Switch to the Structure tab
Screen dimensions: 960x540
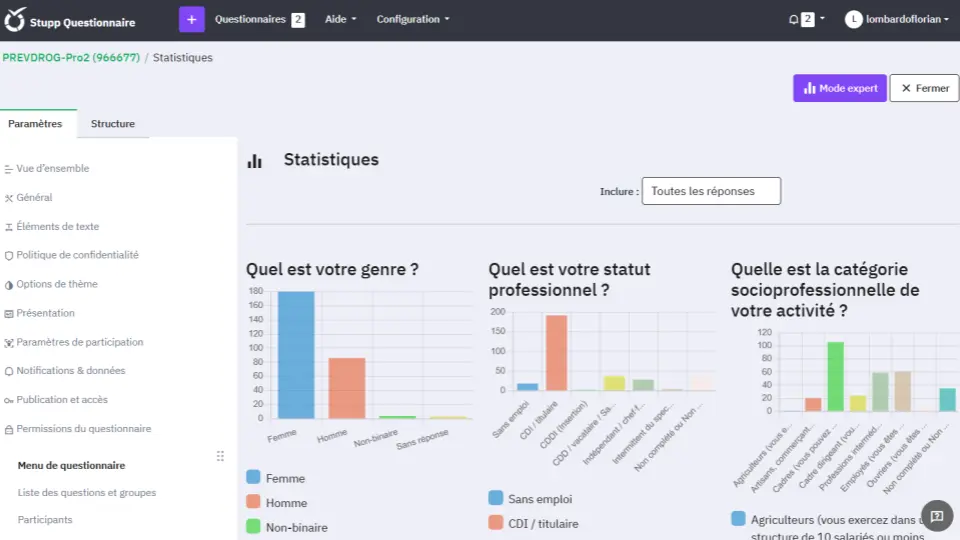pos(112,124)
